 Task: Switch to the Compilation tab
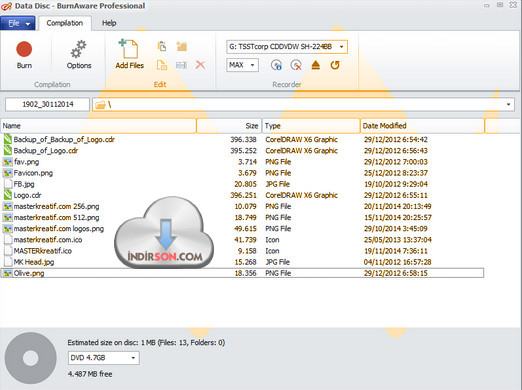(65, 23)
